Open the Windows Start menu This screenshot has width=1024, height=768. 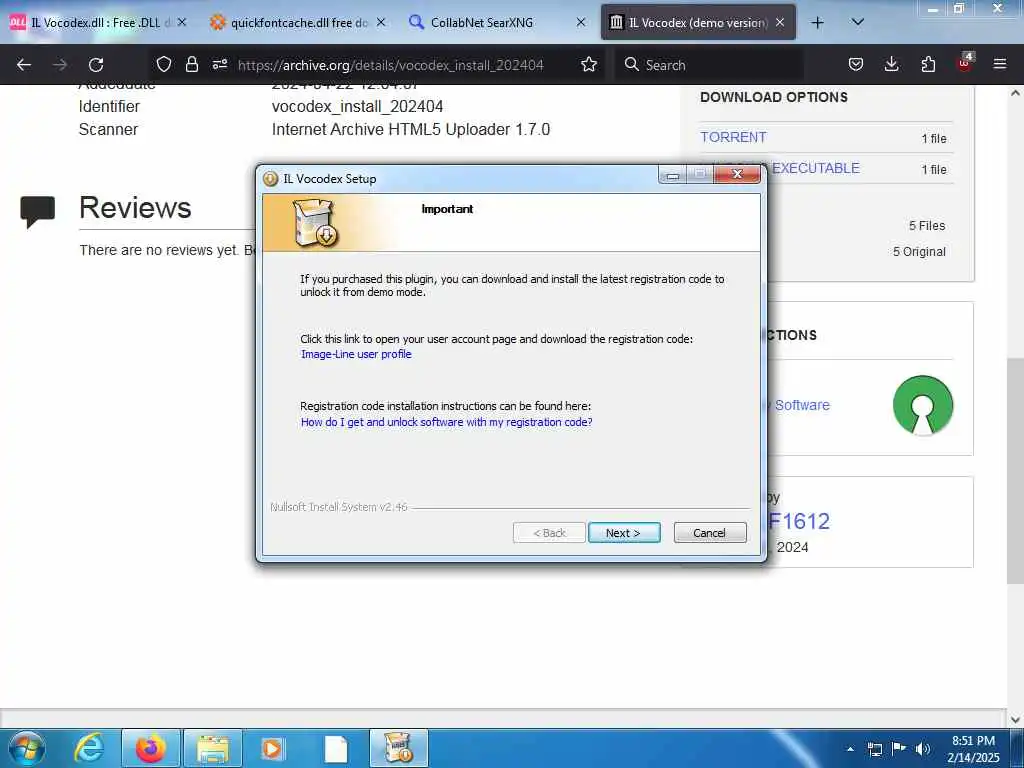coord(26,748)
